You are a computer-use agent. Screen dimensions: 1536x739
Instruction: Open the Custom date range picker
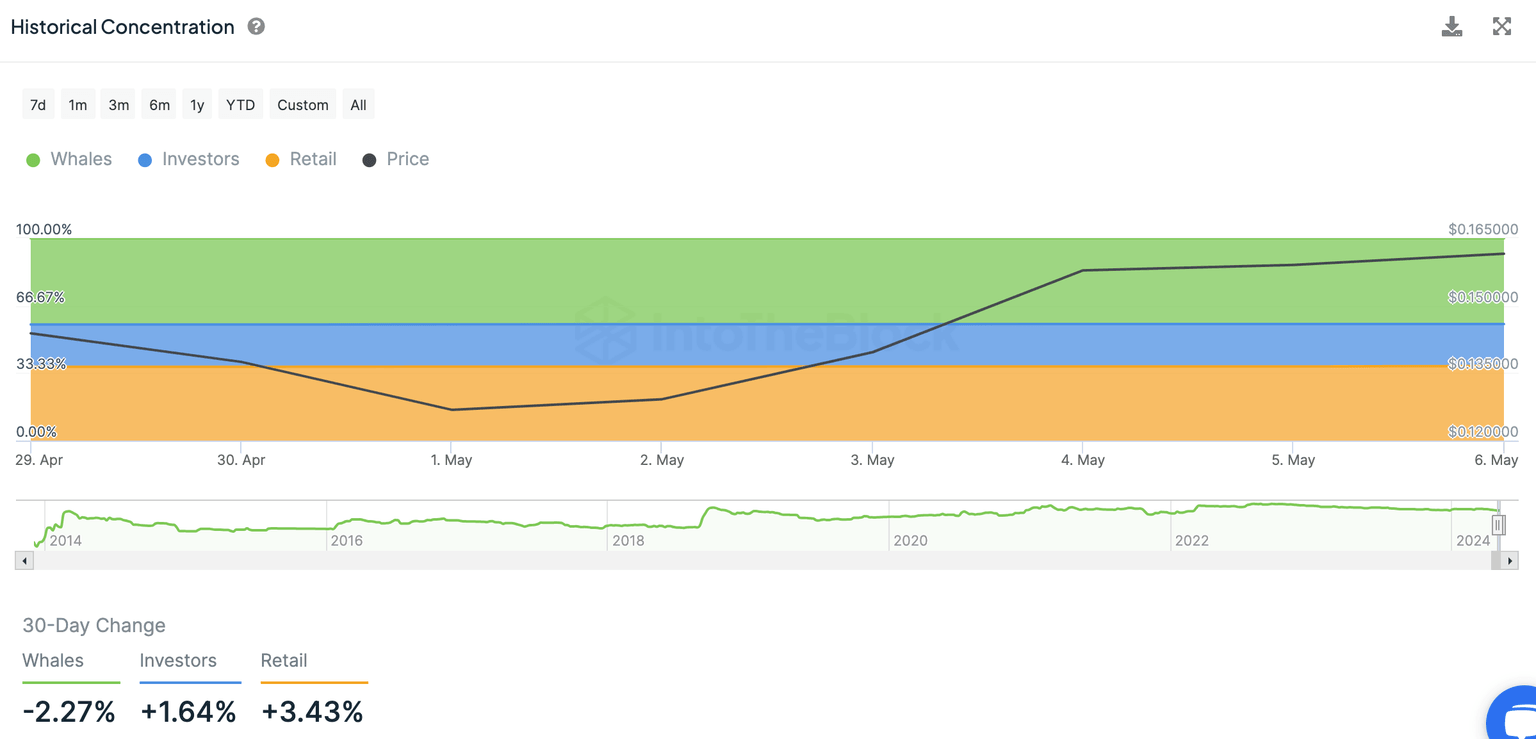tap(303, 105)
